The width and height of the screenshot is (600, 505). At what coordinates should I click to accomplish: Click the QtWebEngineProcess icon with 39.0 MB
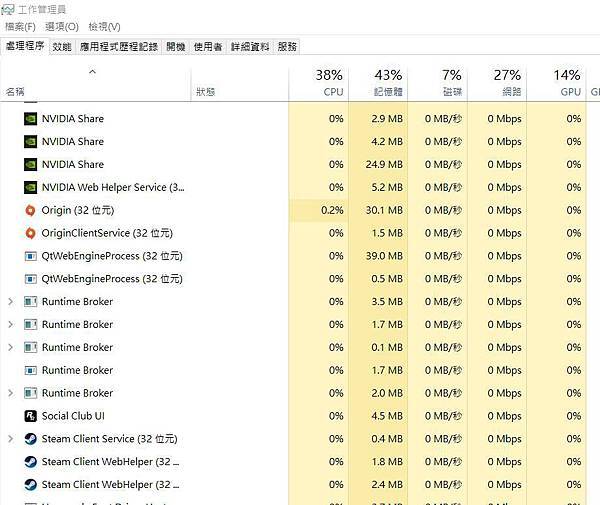[31, 256]
